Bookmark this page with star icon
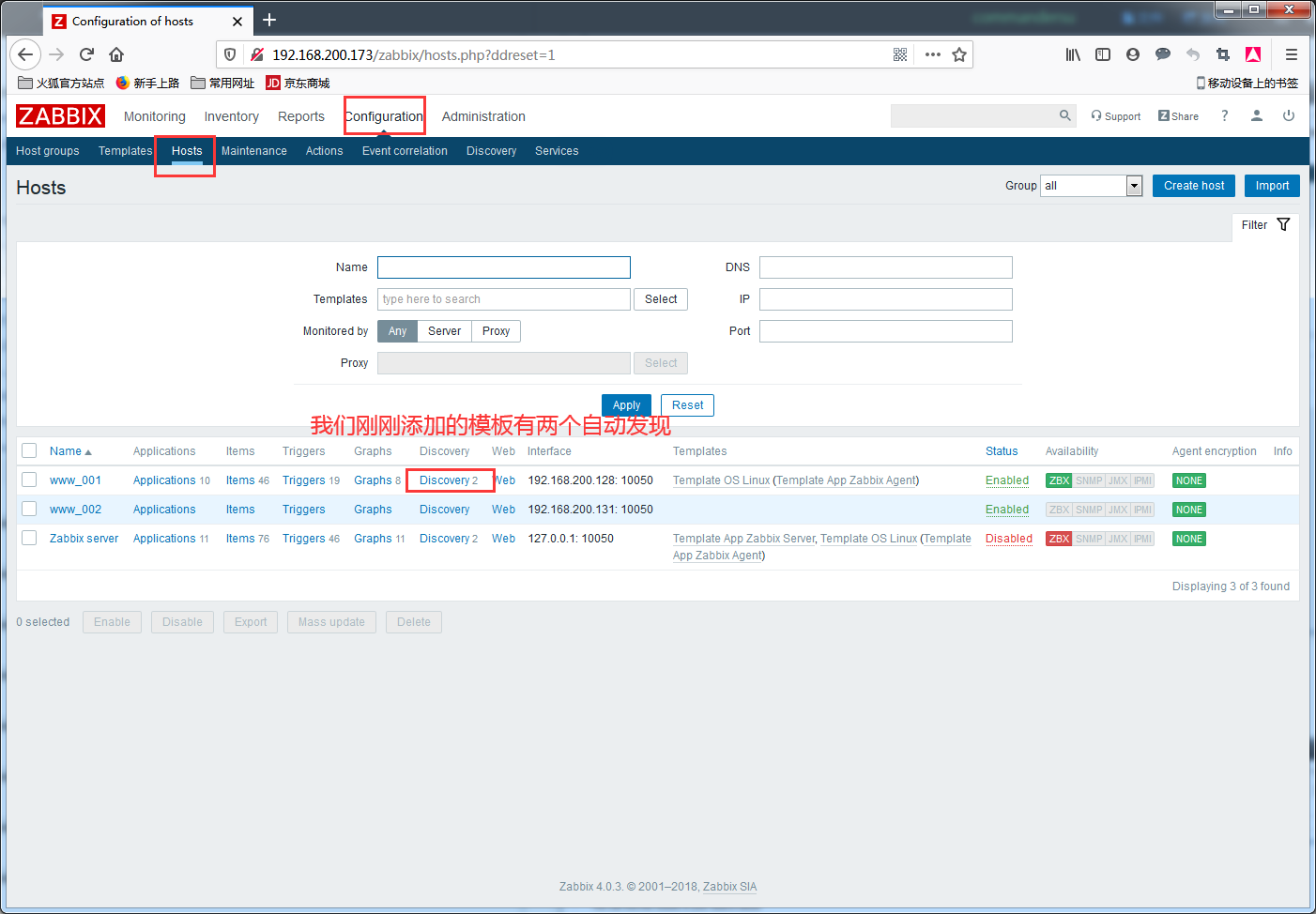This screenshot has width=1316, height=914. (x=959, y=54)
